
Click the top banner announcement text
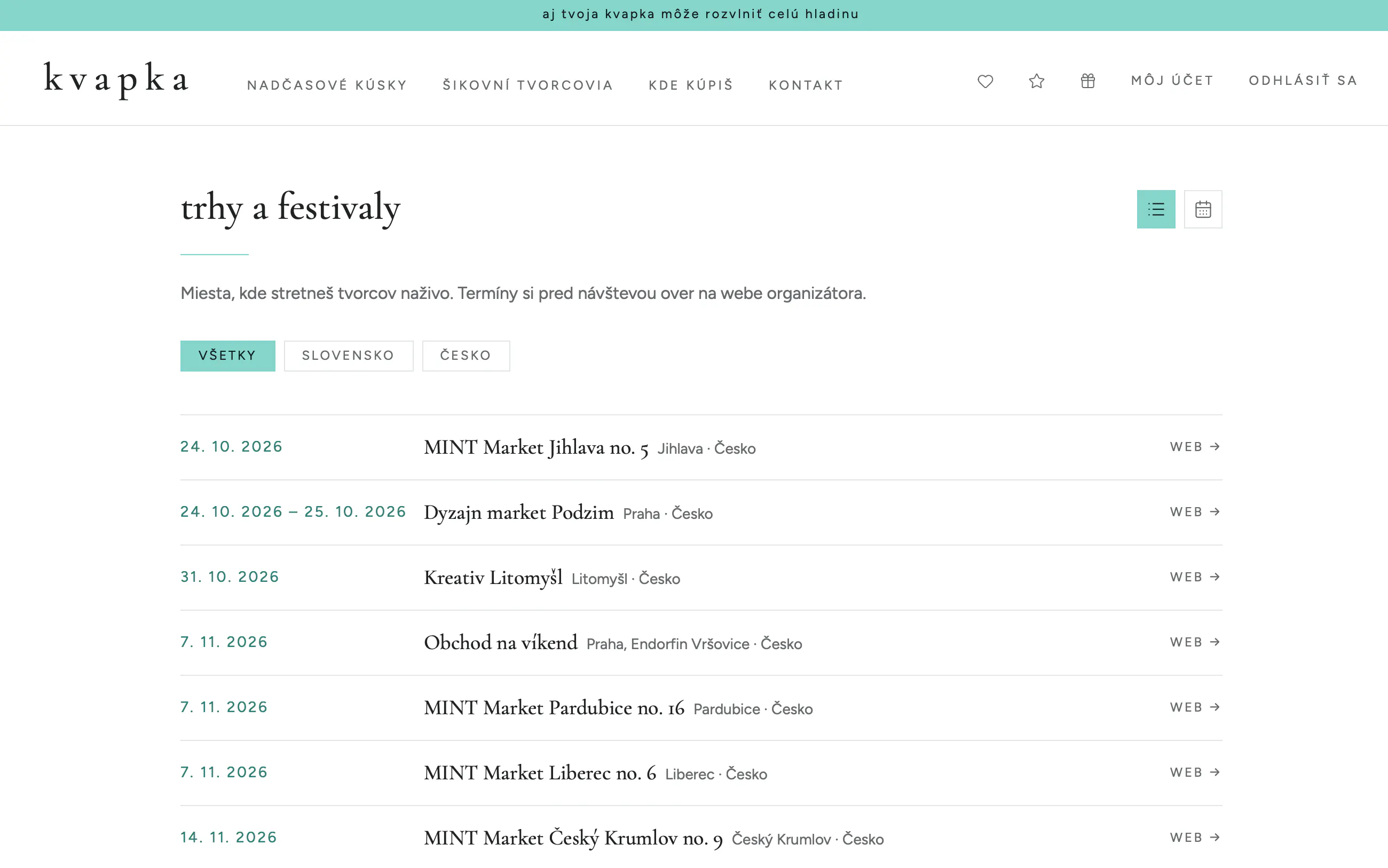[x=700, y=14]
